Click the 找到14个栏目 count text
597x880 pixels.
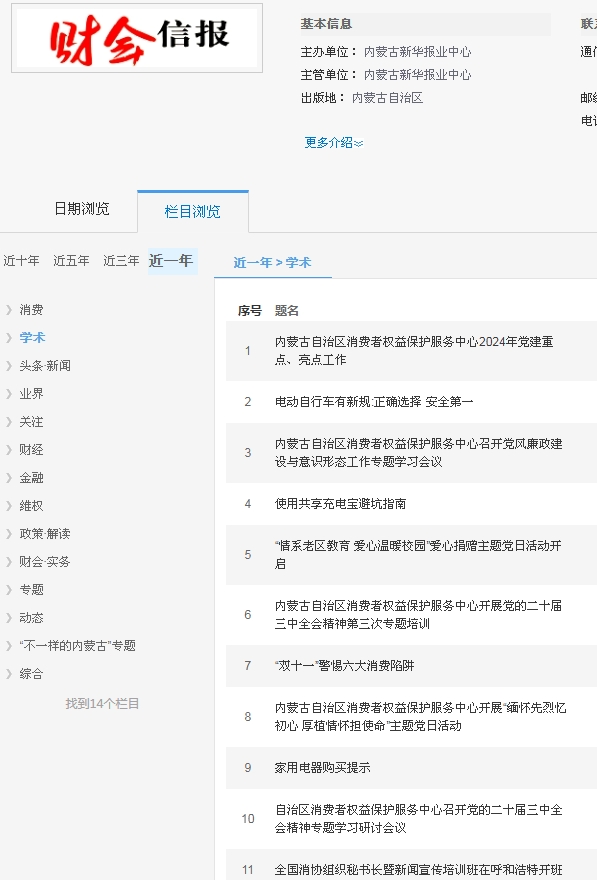(102, 704)
